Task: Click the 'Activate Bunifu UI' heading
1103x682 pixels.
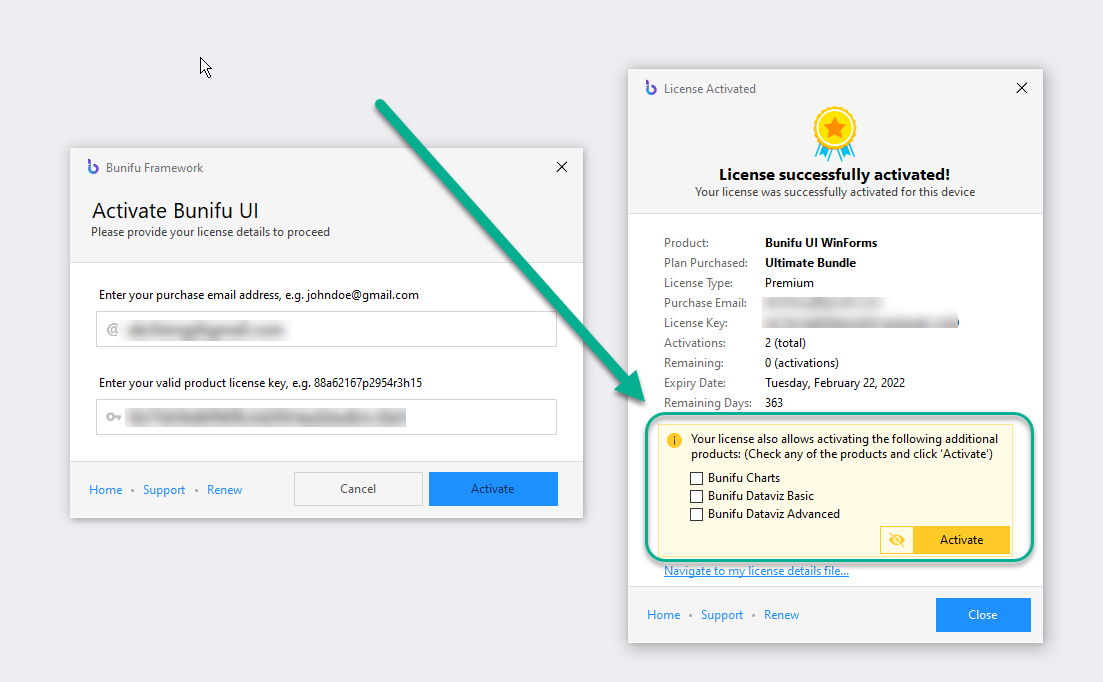Action: pyautogui.click(x=175, y=211)
